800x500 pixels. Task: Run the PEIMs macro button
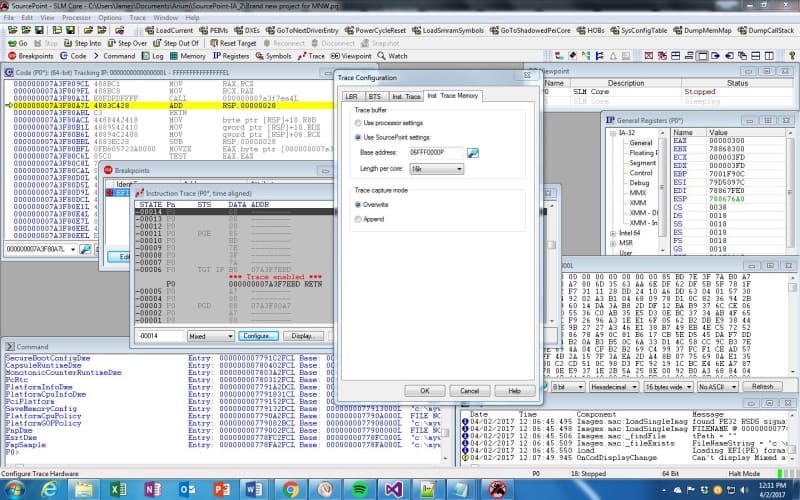214,31
